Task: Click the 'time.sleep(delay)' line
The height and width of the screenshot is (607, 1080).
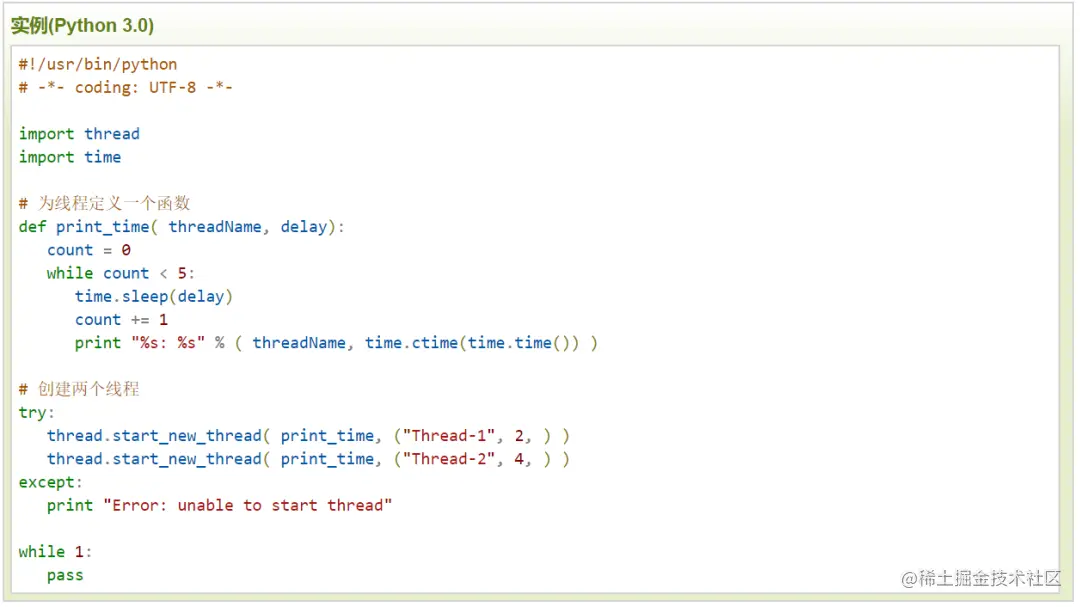Action: [x=154, y=297]
